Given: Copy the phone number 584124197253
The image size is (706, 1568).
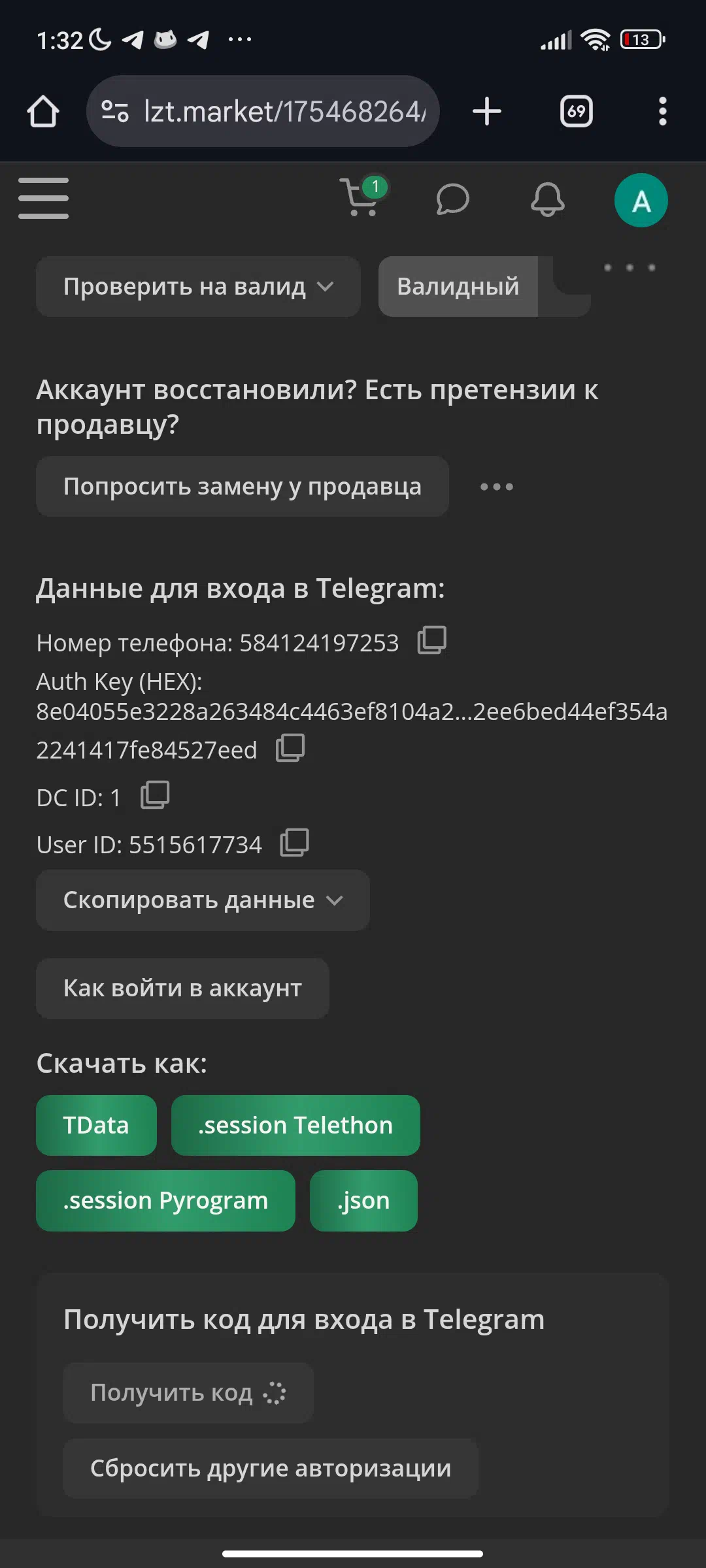Looking at the screenshot, I should click(x=431, y=640).
